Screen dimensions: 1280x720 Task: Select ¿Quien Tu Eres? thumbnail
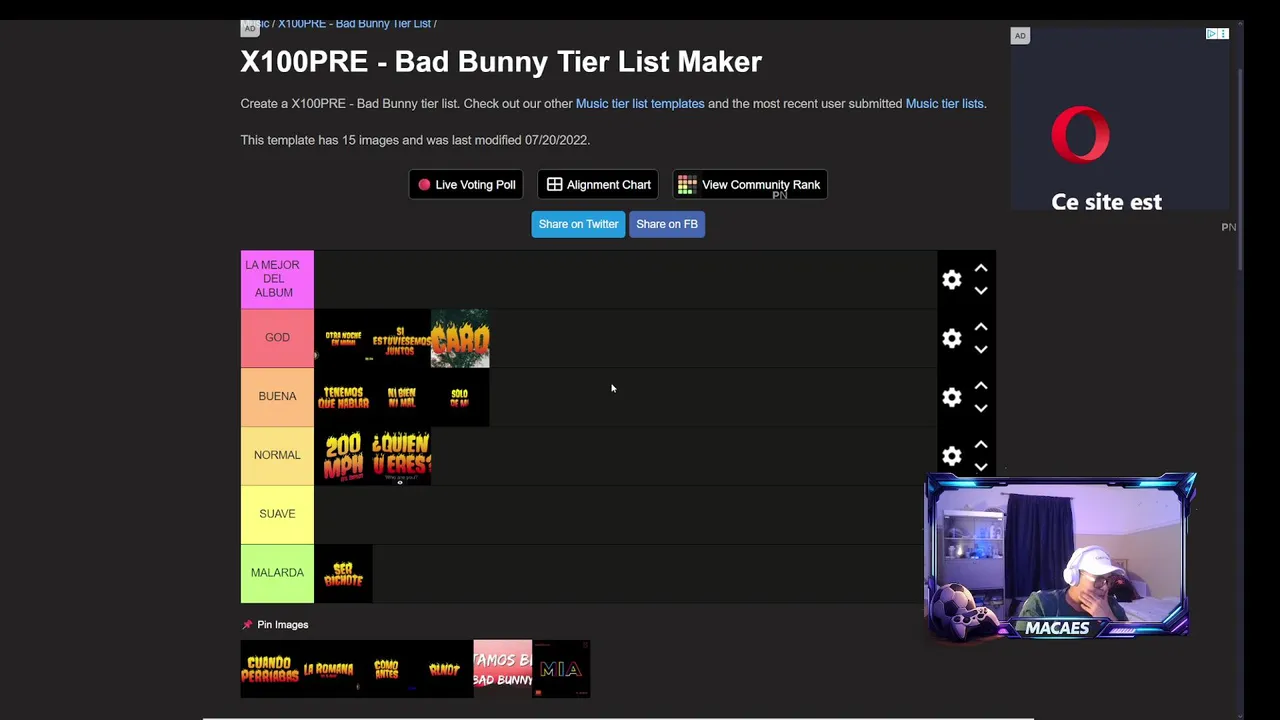tap(401, 456)
